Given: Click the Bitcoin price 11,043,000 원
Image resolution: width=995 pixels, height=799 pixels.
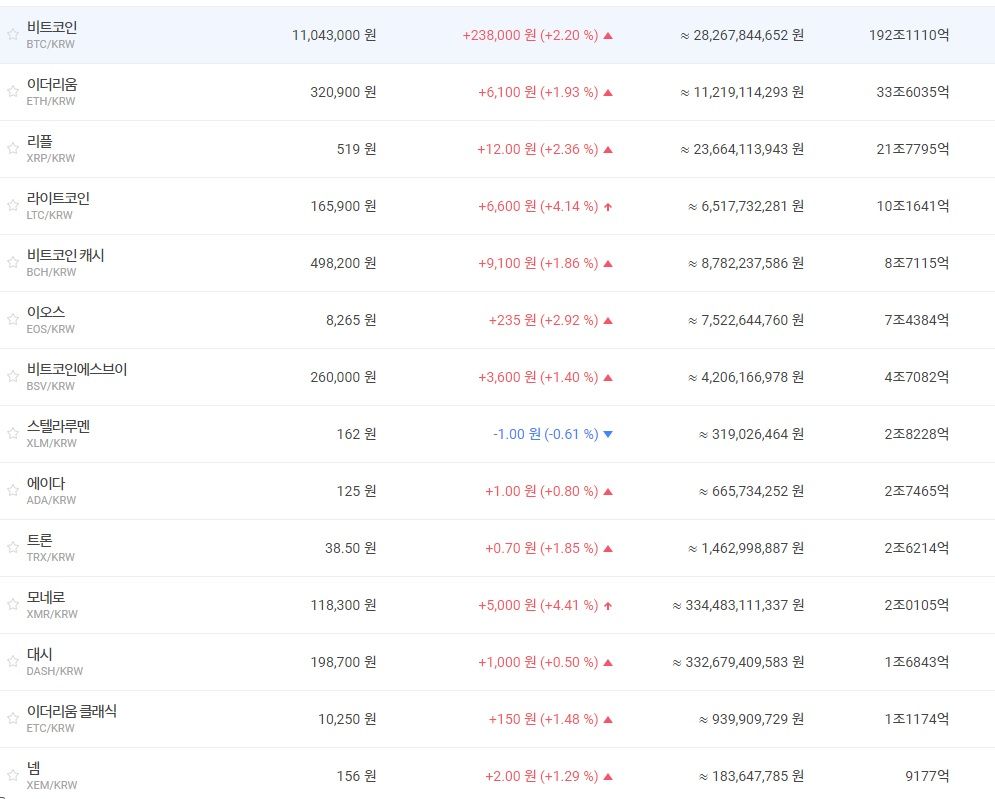Looking at the screenshot, I should point(334,36).
